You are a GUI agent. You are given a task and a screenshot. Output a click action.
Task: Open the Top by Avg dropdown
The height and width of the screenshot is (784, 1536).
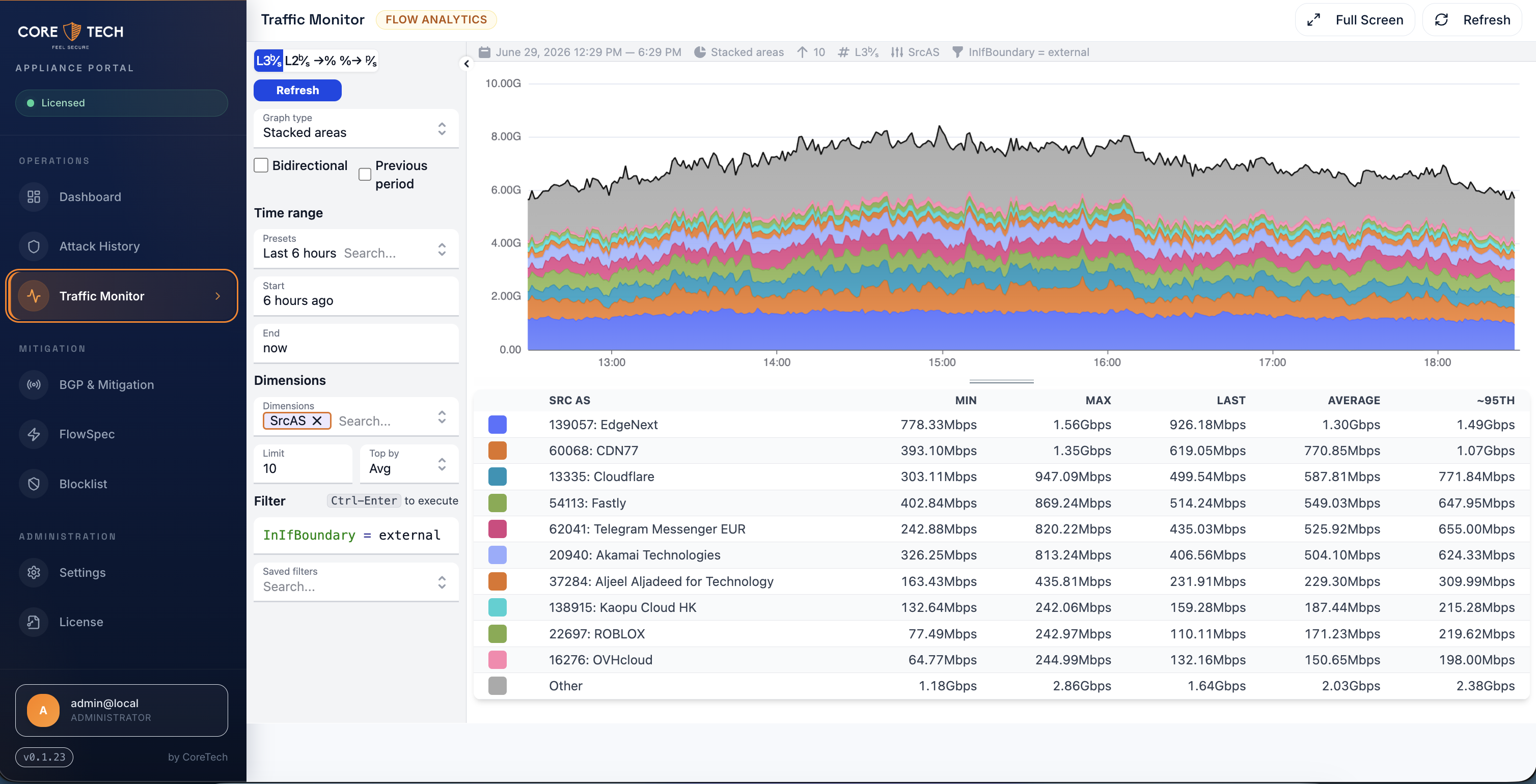coord(409,463)
